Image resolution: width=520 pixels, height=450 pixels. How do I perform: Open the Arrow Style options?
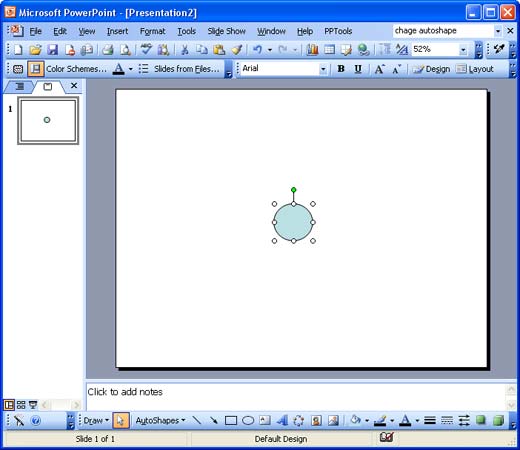[464, 420]
